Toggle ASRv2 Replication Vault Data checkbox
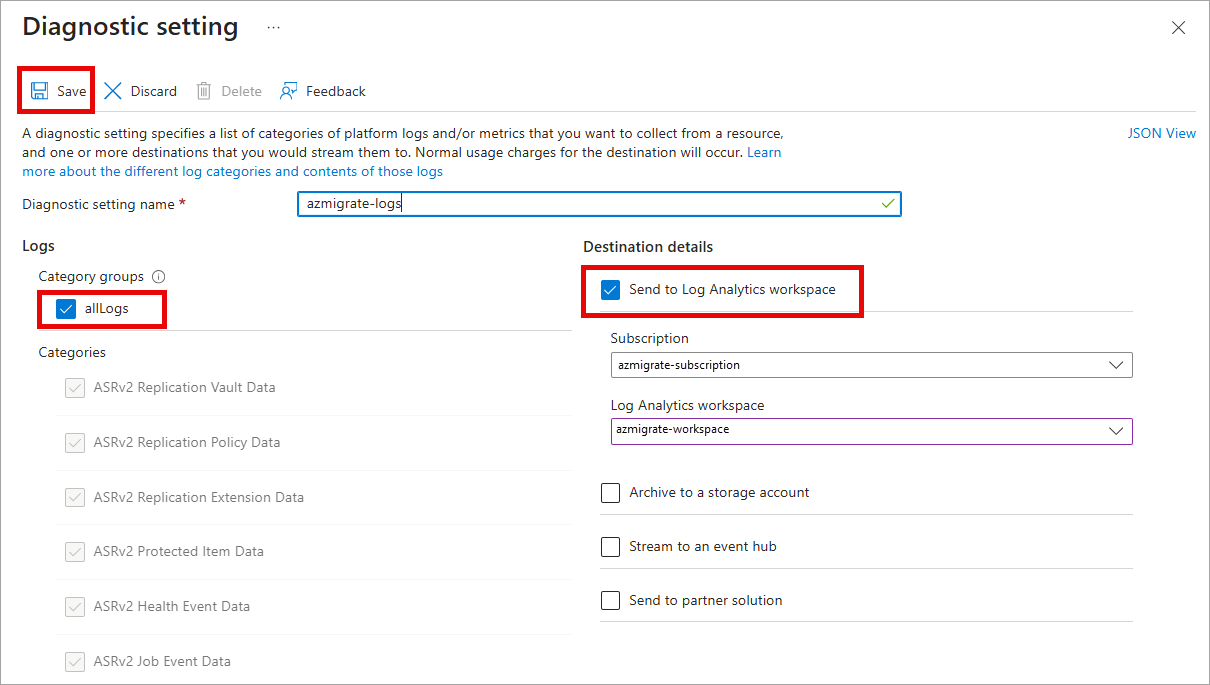This screenshot has width=1210, height=685. pyautogui.click(x=75, y=388)
